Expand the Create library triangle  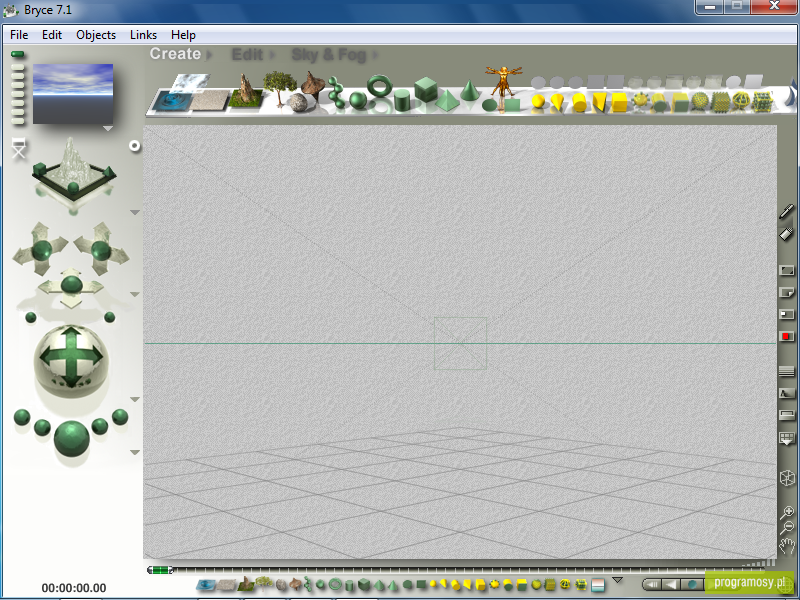coord(209,55)
